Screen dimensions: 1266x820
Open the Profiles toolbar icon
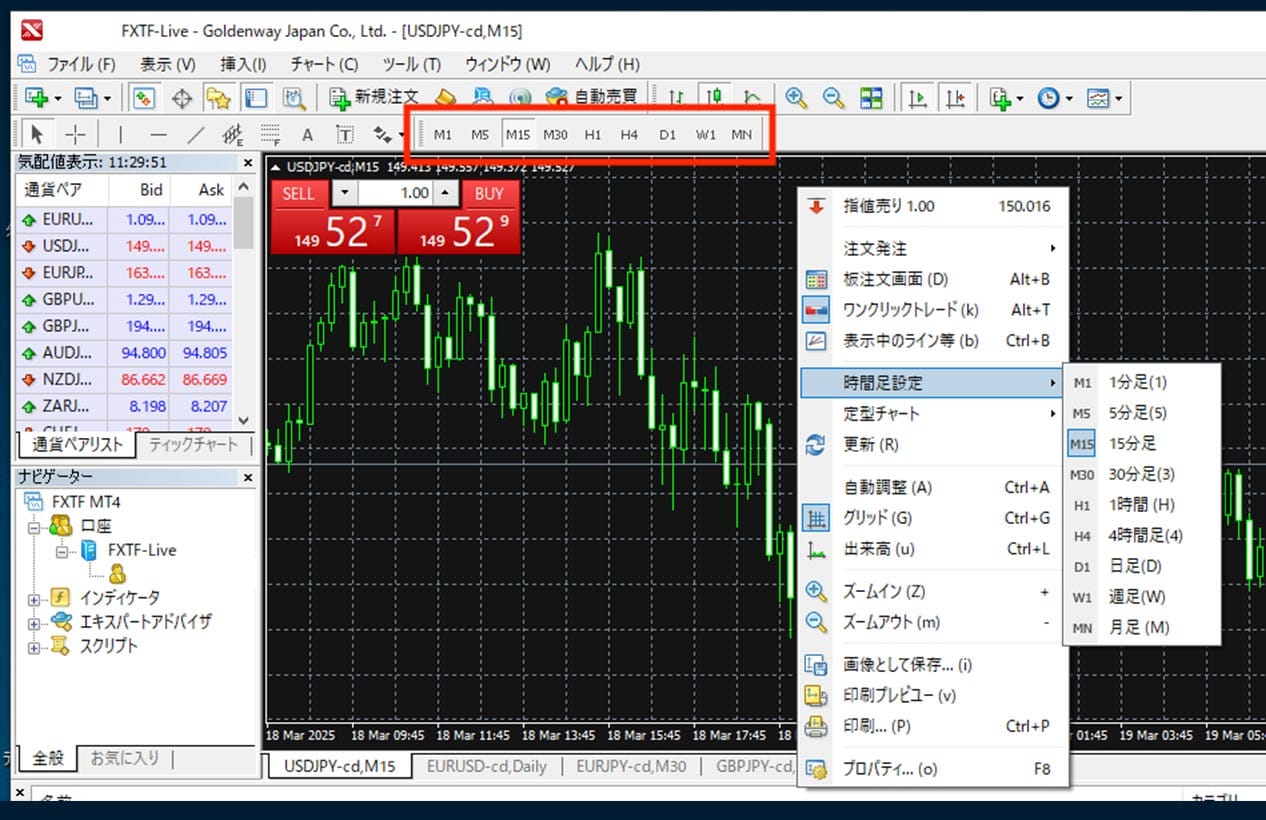pyautogui.click(x=87, y=97)
